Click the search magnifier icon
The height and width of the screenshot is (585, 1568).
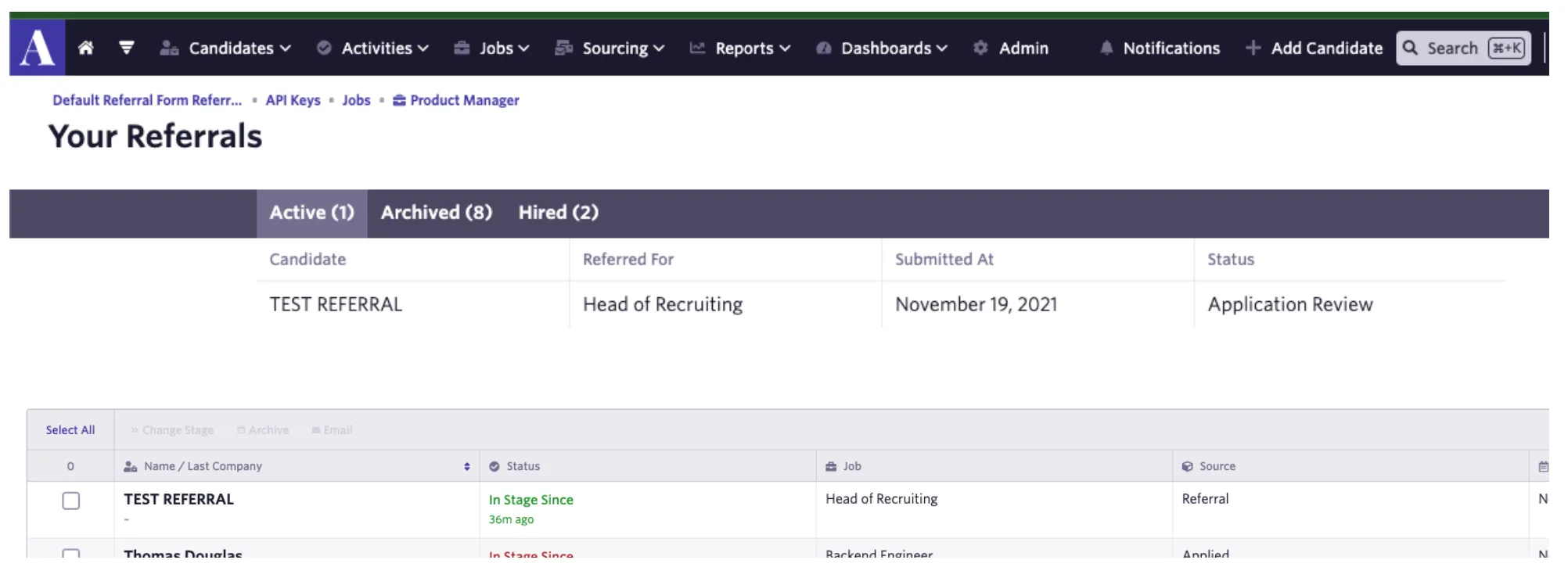click(1411, 48)
